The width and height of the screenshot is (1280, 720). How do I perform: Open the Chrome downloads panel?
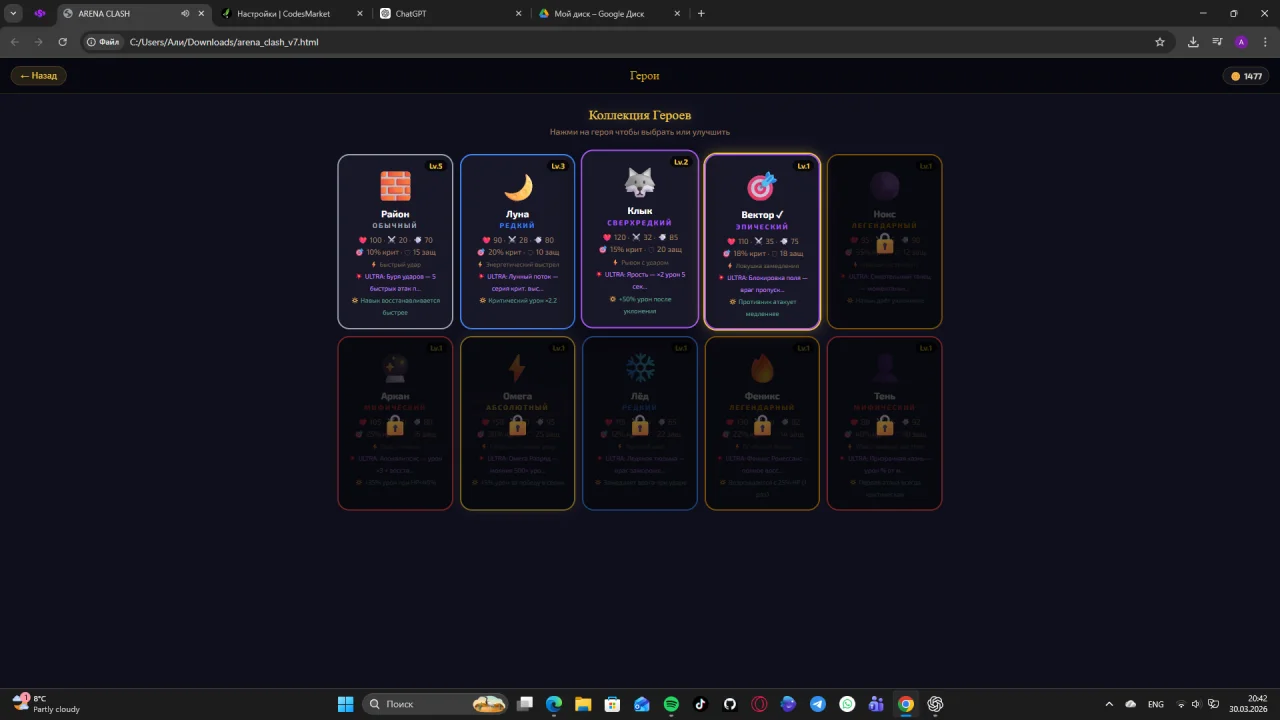click(1193, 42)
